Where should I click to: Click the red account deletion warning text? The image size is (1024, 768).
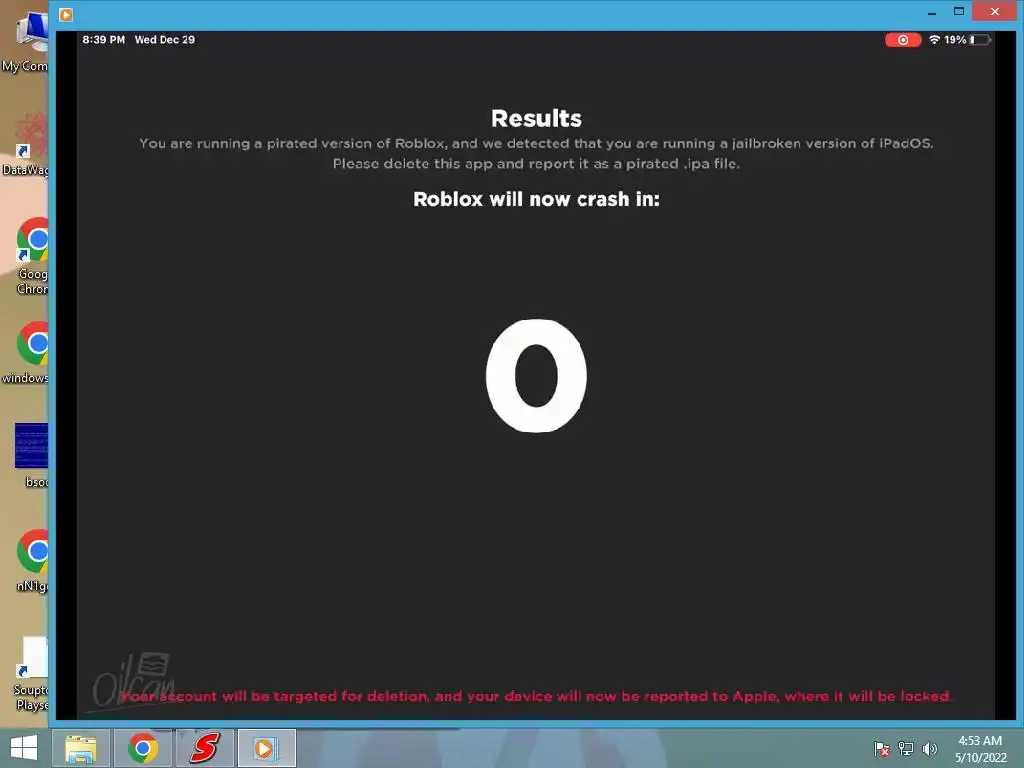coord(536,696)
